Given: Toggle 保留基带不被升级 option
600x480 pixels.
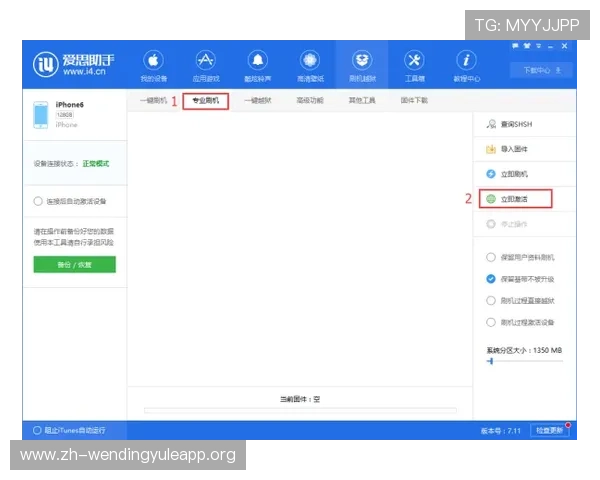Looking at the screenshot, I should coord(491,279).
